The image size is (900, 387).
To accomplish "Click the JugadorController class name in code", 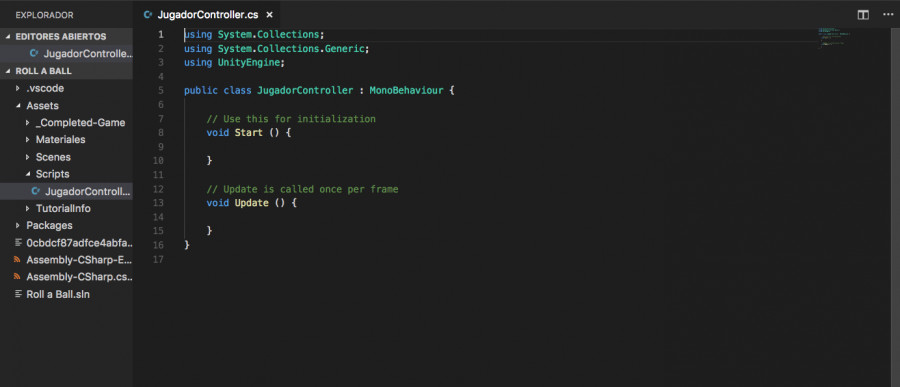I will (x=305, y=90).
